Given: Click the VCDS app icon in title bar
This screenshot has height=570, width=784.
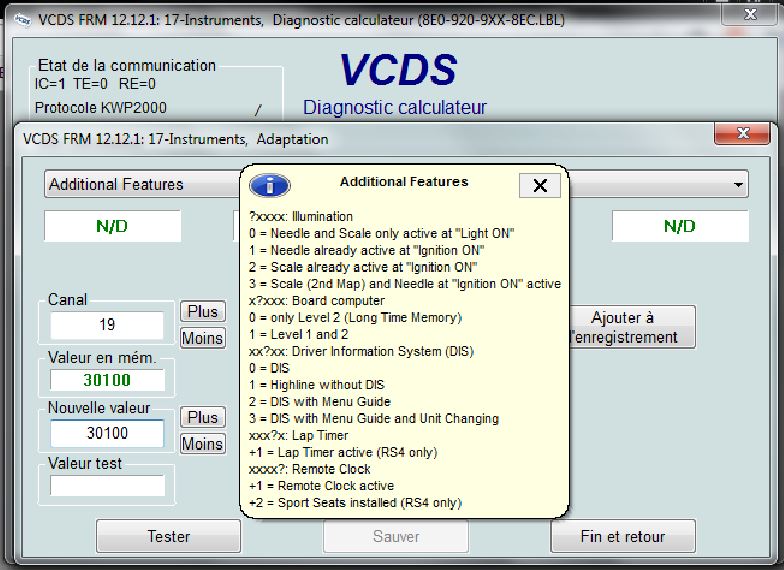Looking at the screenshot, I should [x=22, y=20].
